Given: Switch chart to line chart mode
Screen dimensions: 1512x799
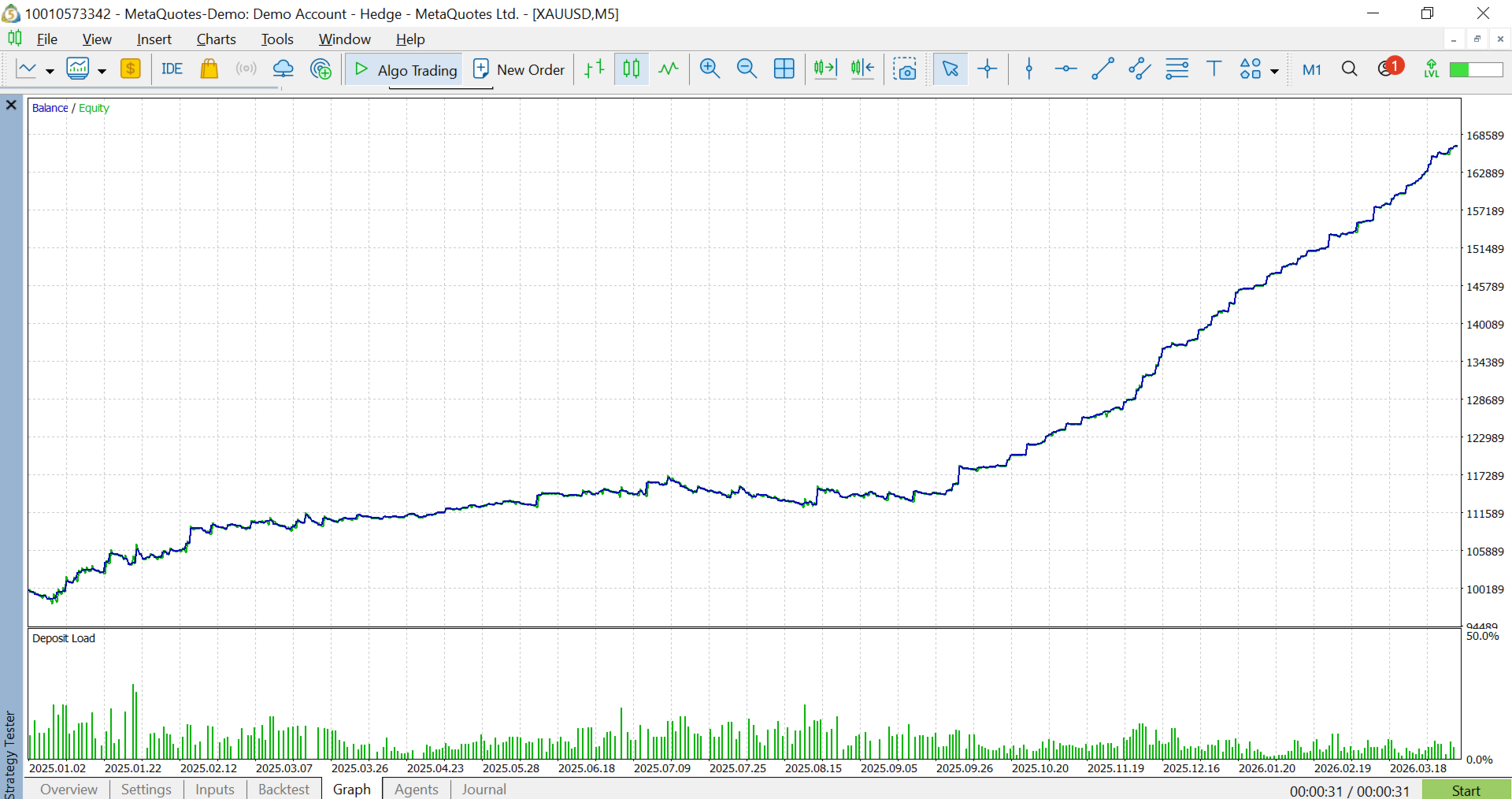Looking at the screenshot, I should 669,69.
